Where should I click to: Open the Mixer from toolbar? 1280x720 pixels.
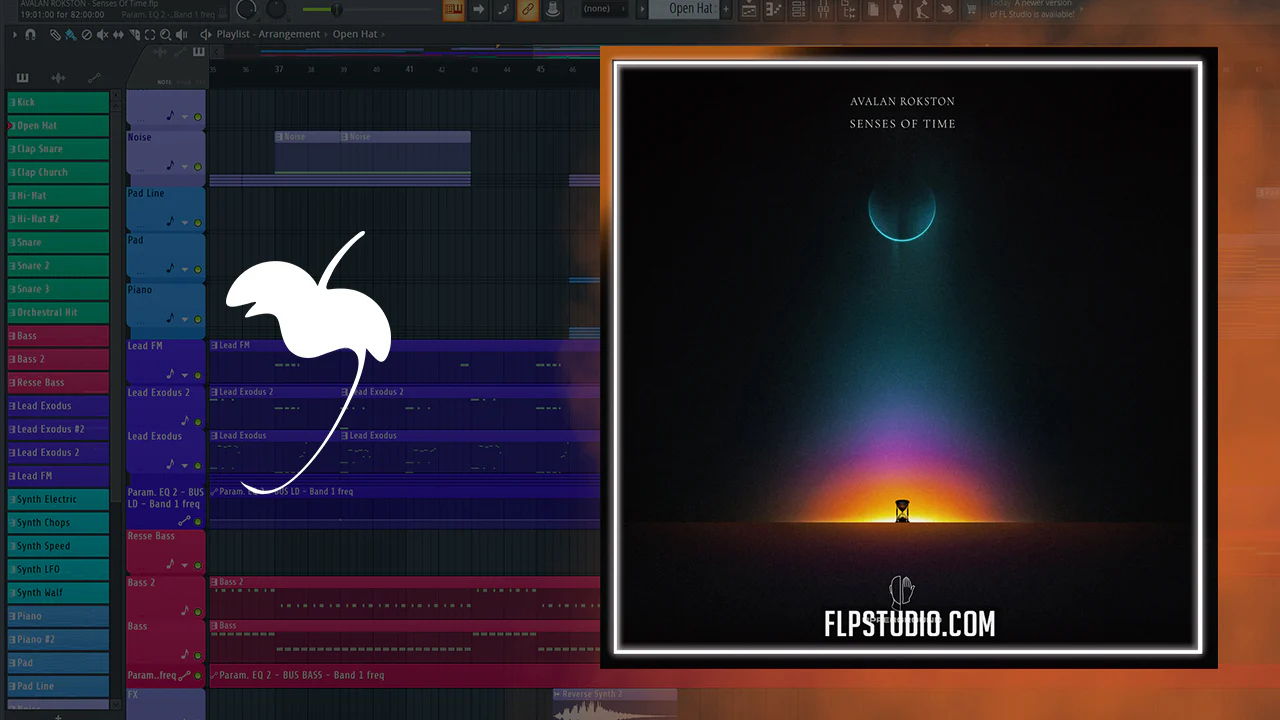(824, 10)
